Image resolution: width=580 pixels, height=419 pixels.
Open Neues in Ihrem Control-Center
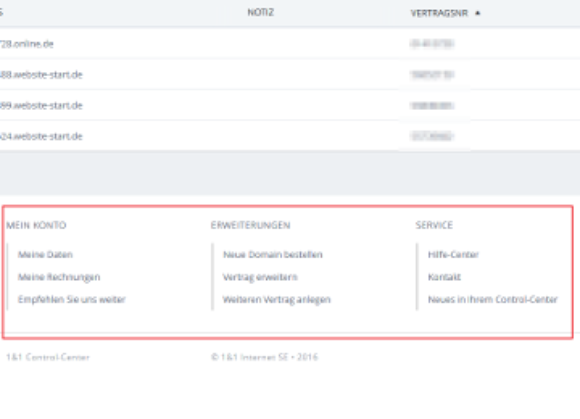point(493,299)
